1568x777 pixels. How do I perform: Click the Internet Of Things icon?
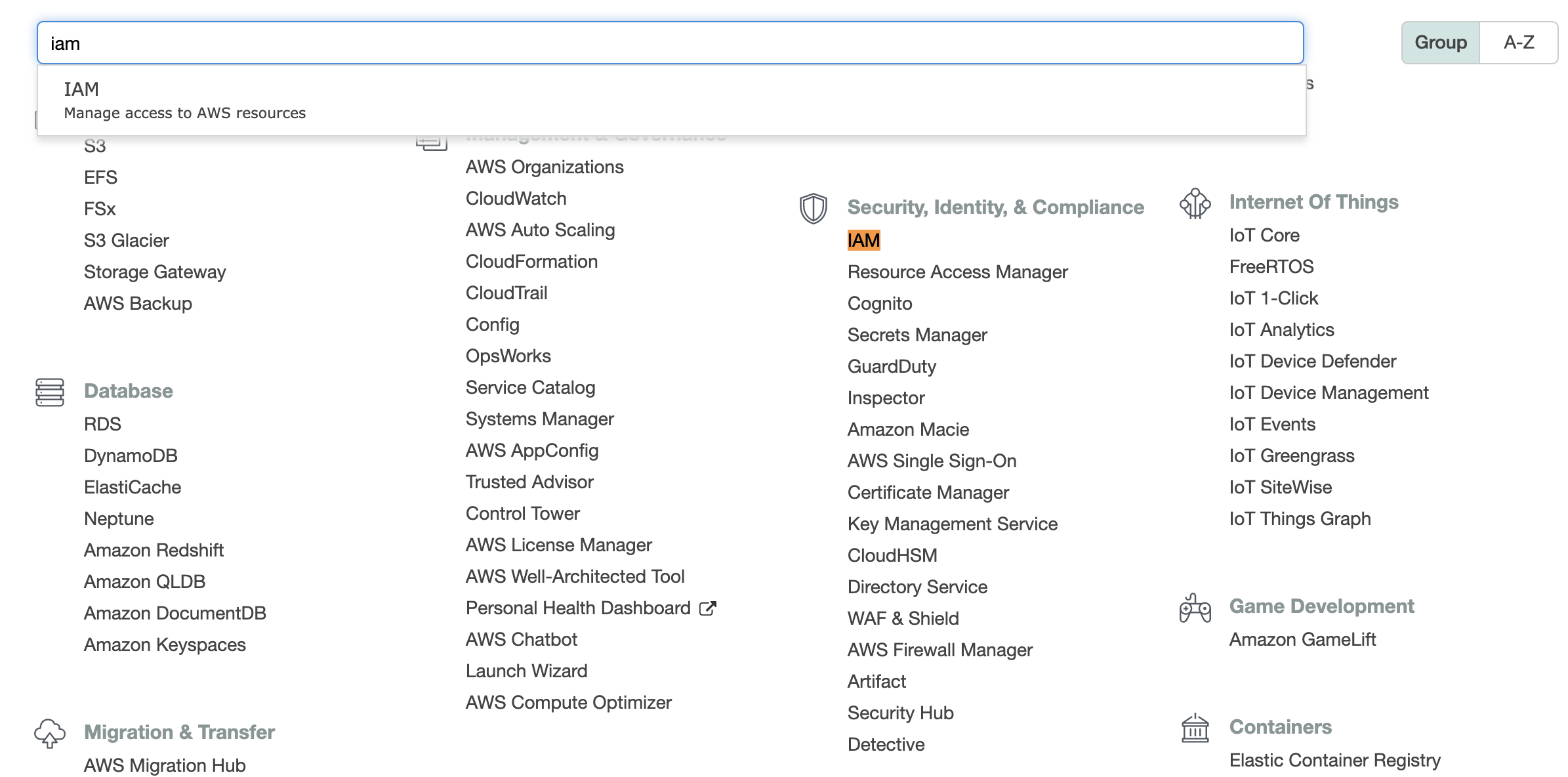click(1195, 203)
